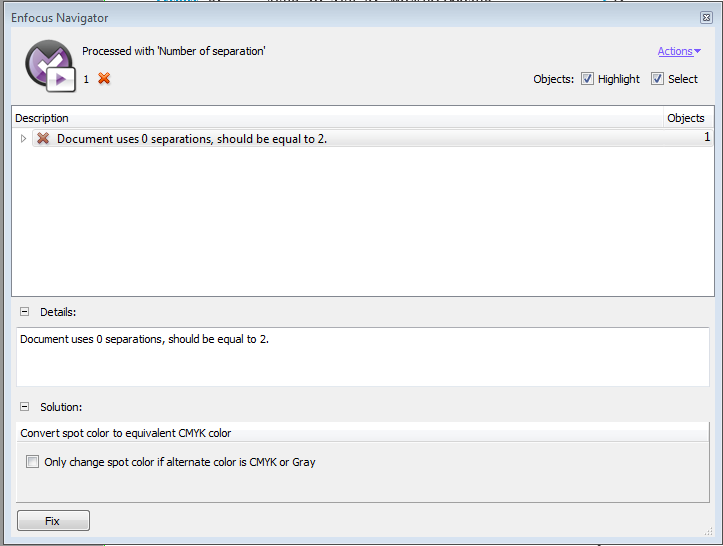723x546 pixels.
Task: Collapse the Details section
Action: (x=24, y=312)
